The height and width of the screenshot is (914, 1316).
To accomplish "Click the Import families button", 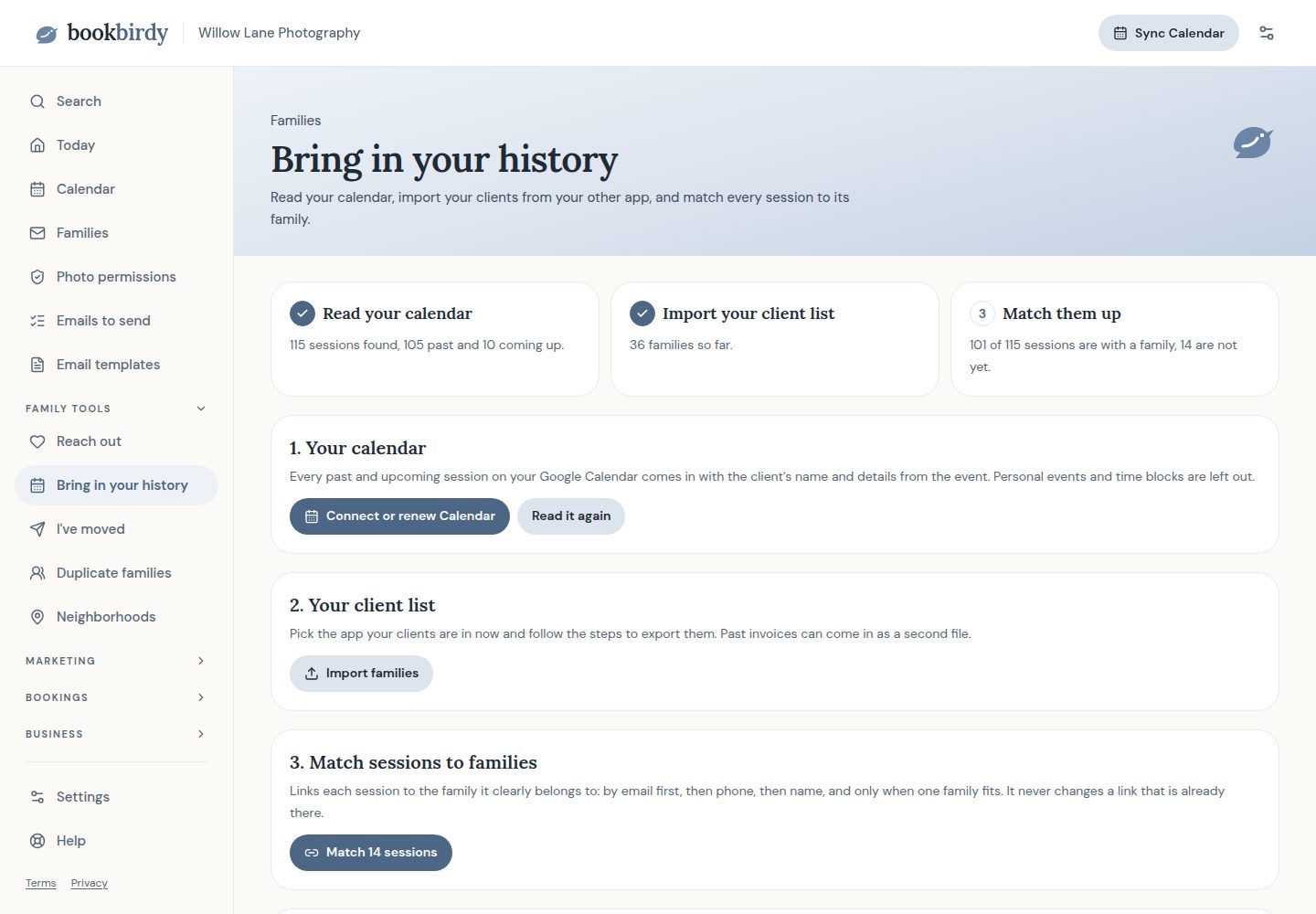I will click(361, 674).
